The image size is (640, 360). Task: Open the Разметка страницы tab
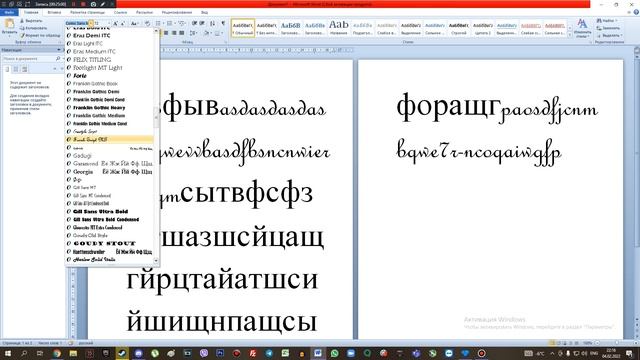click(87, 12)
